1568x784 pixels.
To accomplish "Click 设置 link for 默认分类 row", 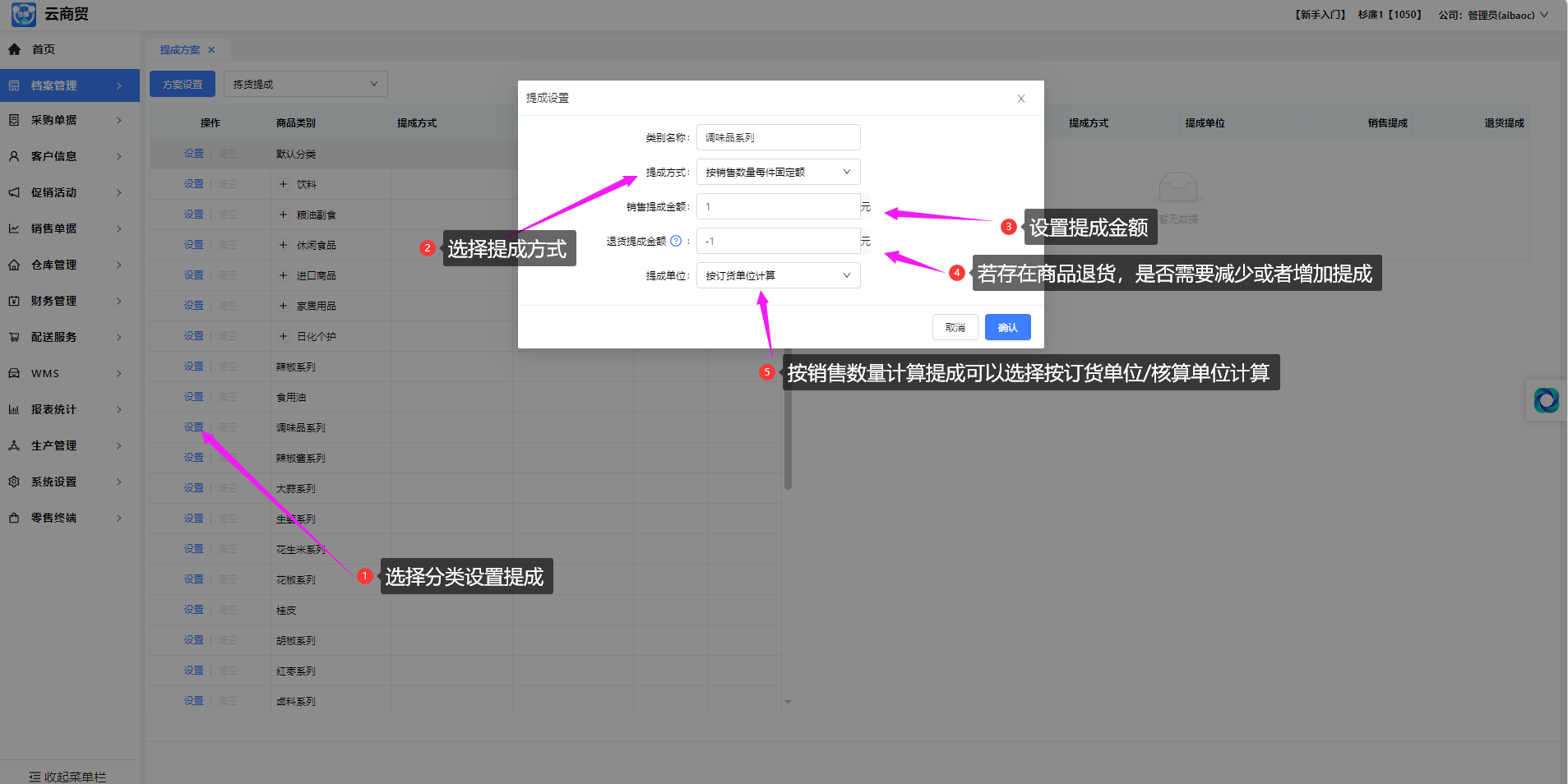I will tap(193, 154).
